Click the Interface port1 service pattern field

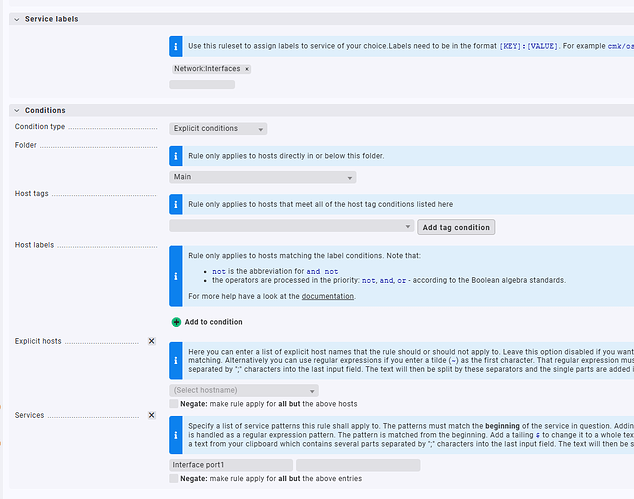click(x=231, y=465)
